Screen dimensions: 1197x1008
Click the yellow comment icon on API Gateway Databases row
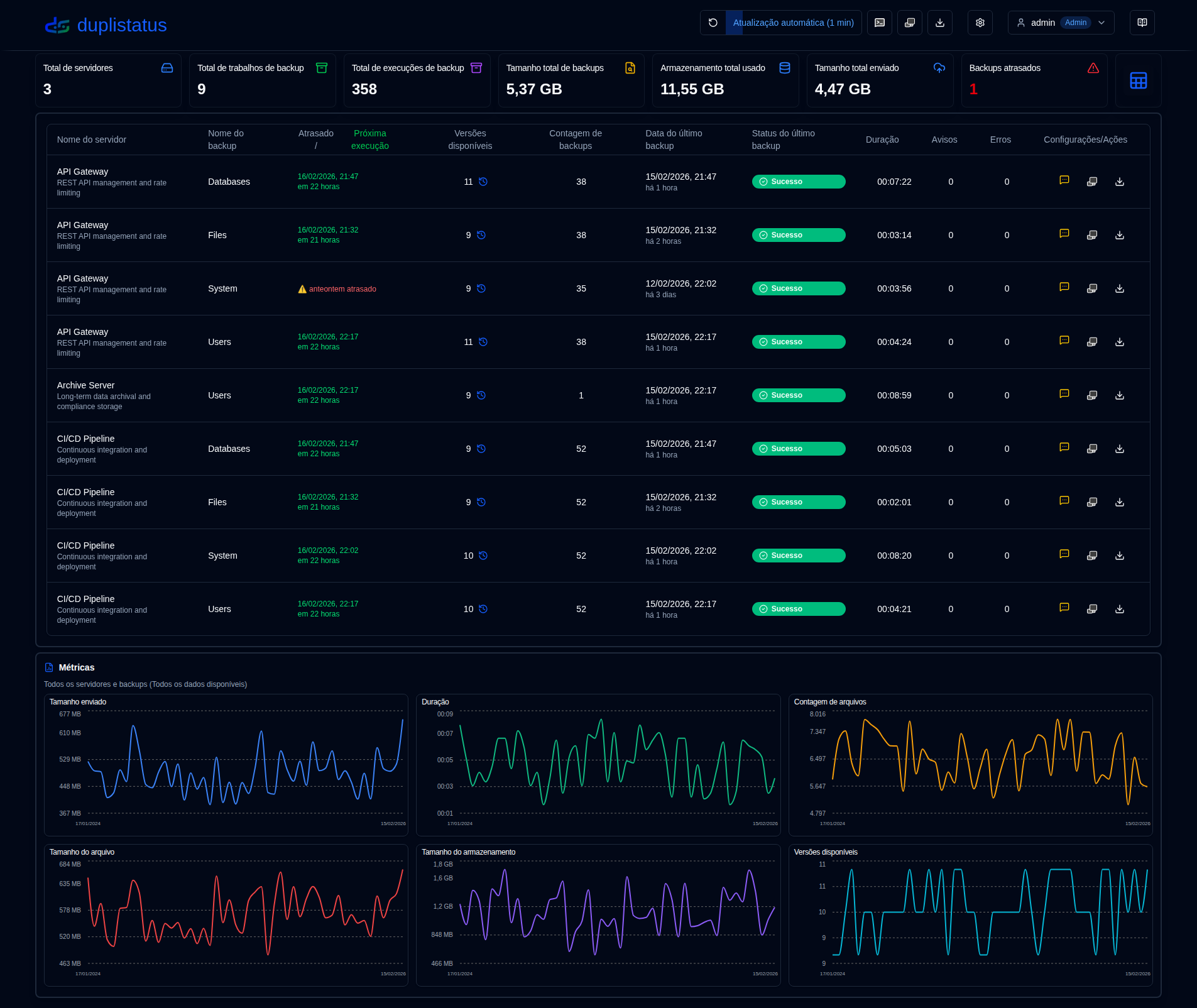point(1064,180)
